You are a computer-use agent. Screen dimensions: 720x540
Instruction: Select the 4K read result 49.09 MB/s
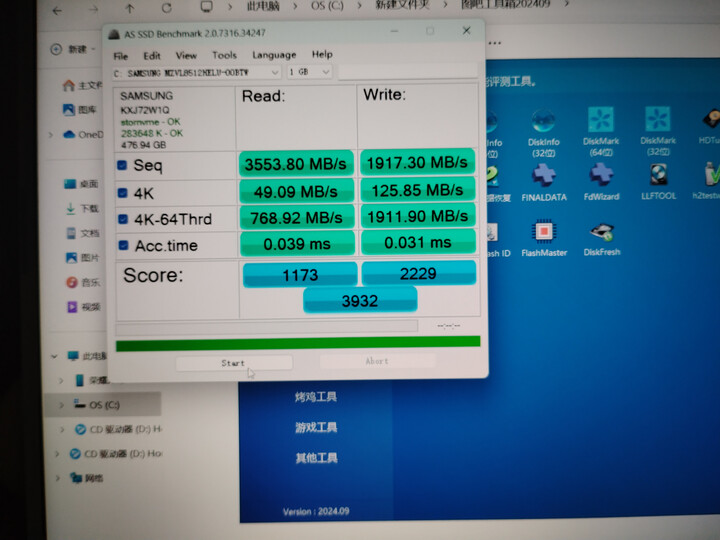coord(296,191)
